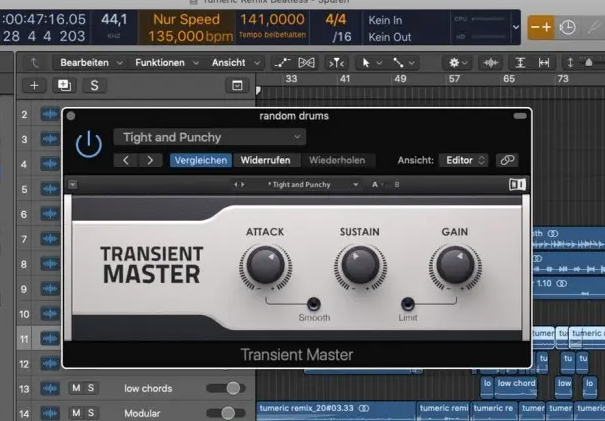
Task: Open the inner Tight and Punchy preset list
Action: point(313,184)
